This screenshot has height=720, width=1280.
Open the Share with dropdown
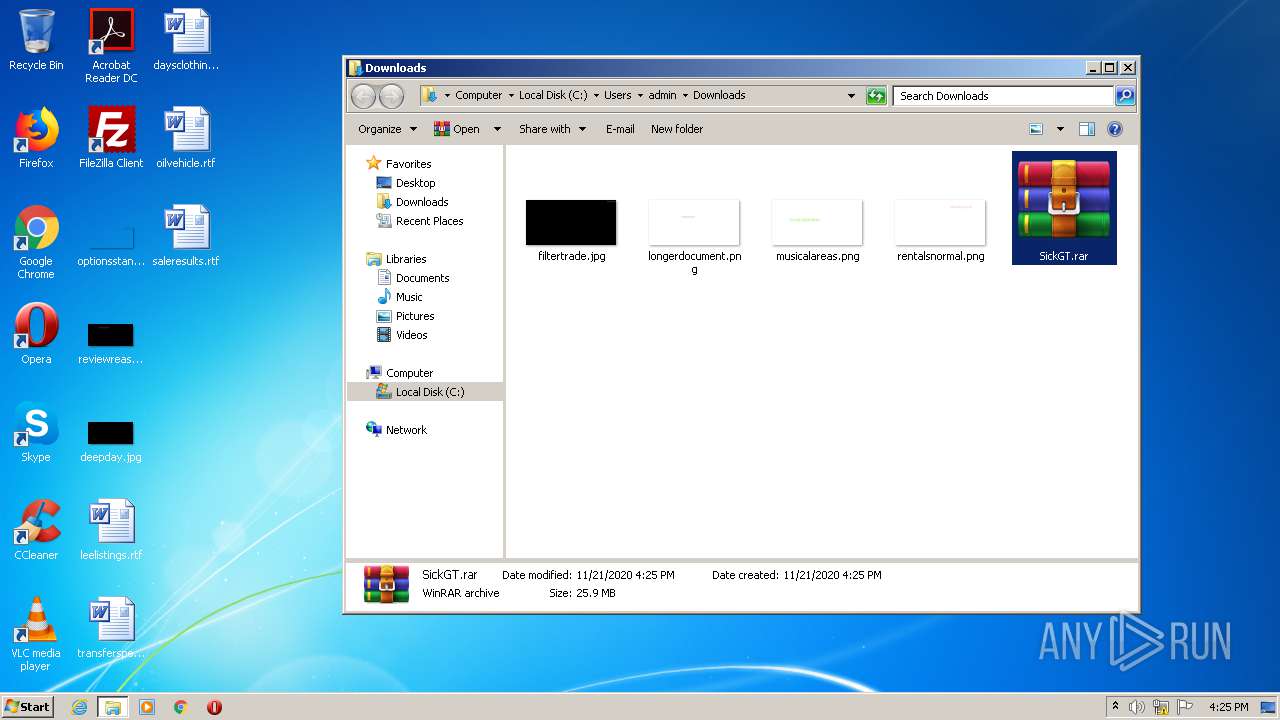coord(552,129)
